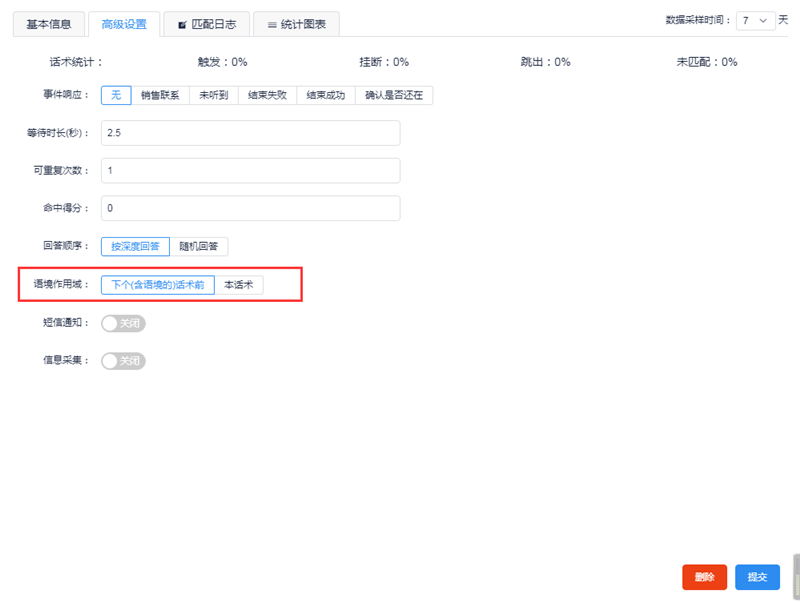Switch to the 基本信息 tab
Screen dimensions: 800x602
[x=47, y=24]
